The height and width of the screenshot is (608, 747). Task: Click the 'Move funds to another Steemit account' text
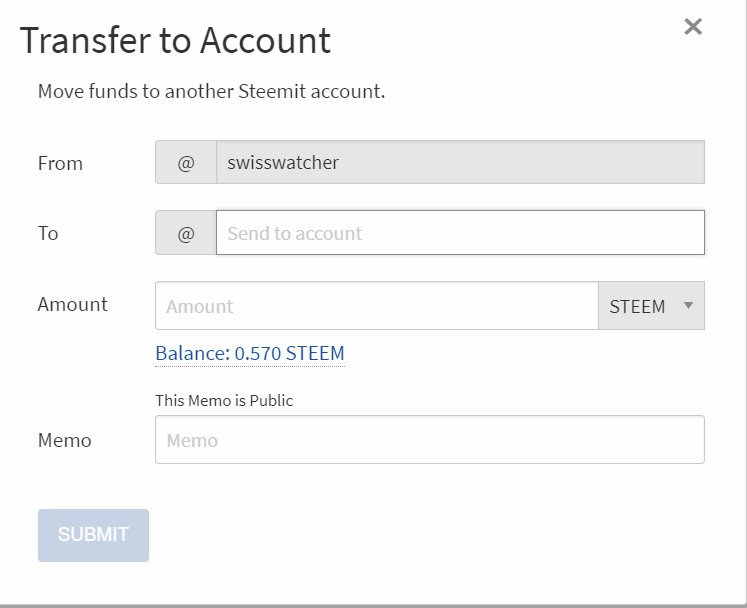(x=211, y=91)
